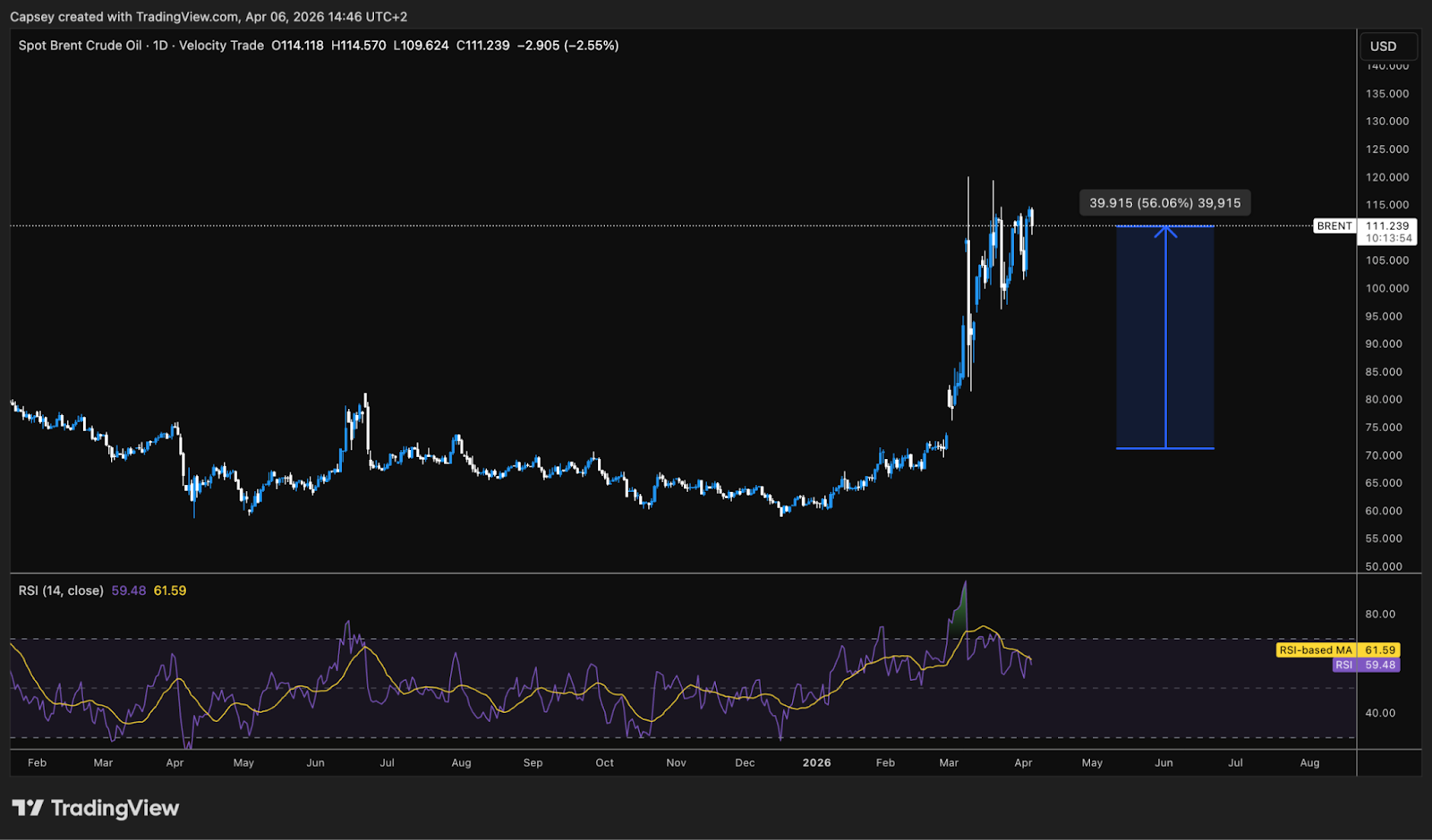Click the yellow RSI-based MA tag
Image resolution: width=1432 pixels, height=840 pixels.
pyautogui.click(x=1315, y=650)
